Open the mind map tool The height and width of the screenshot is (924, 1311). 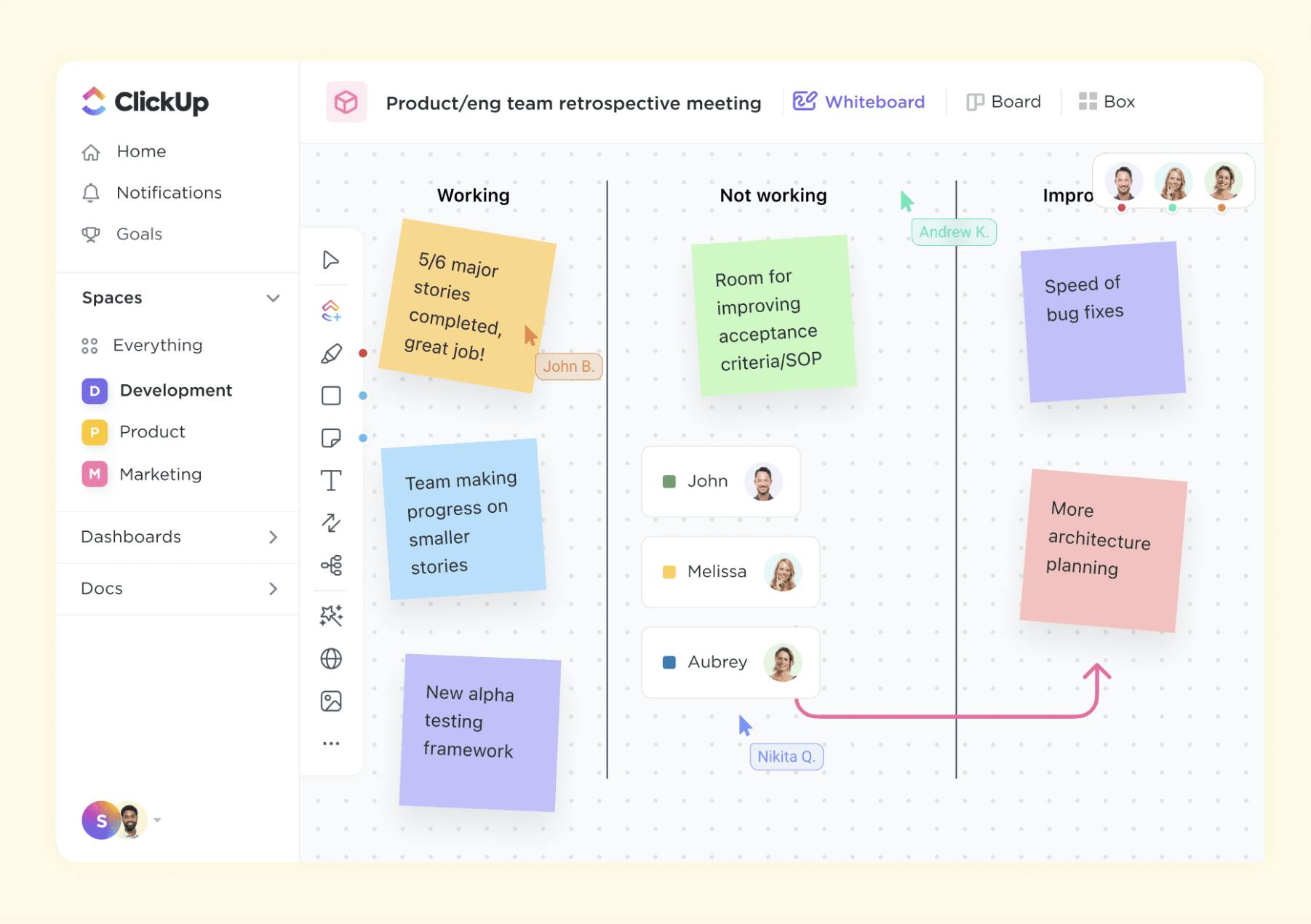coord(331,565)
